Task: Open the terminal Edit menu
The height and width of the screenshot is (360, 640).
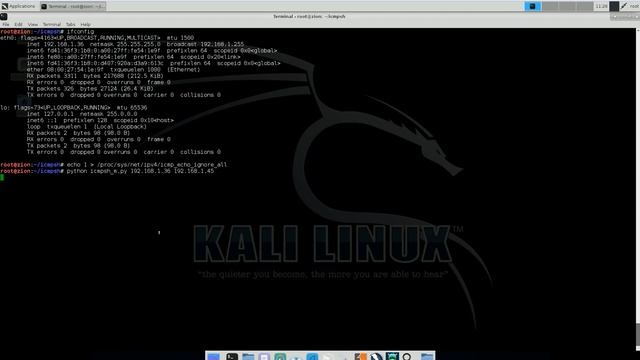Action: pos(18,24)
